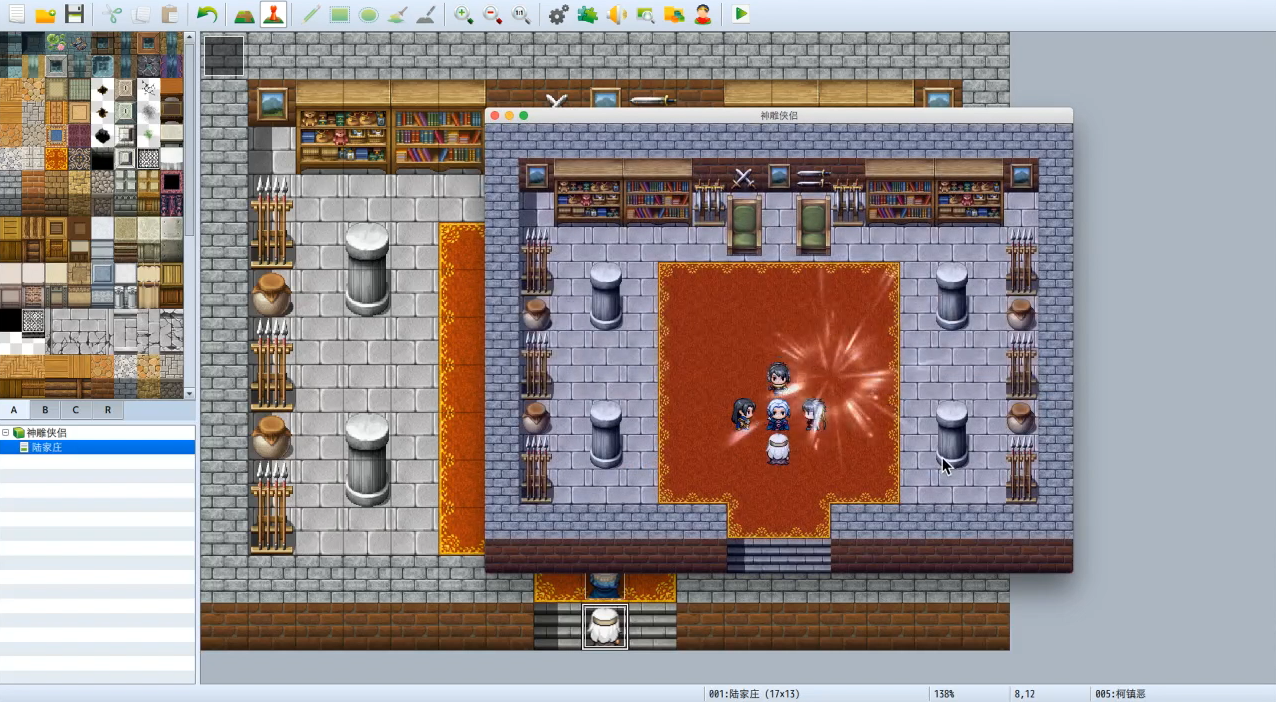Zoom in on the map
Image resolution: width=1276 pixels, height=702 pixels.
coord(463,14)
